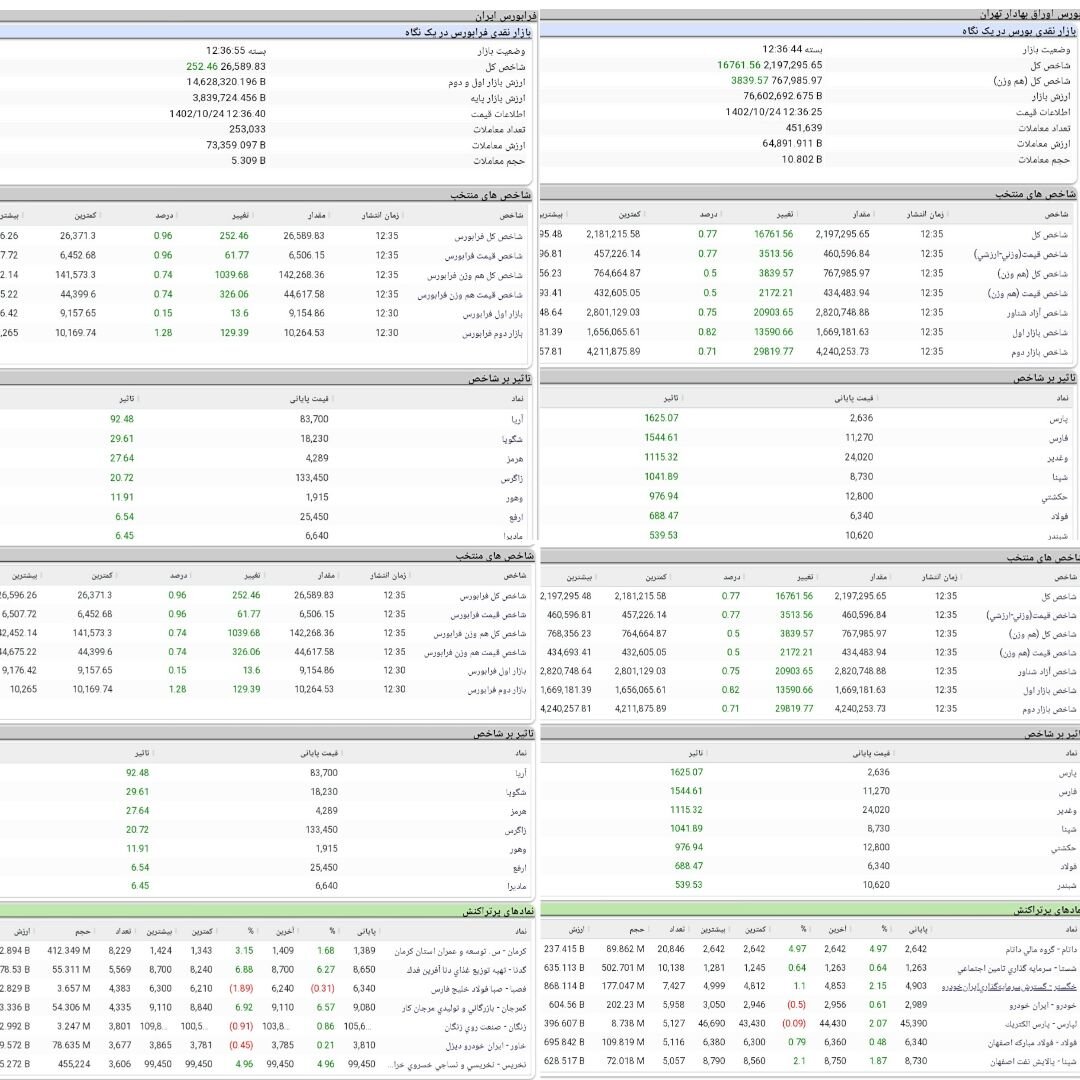Screen dimensions: 1080x1080
Task: Open the خگستر symbol link
Action: click(x=1012, y=986)
